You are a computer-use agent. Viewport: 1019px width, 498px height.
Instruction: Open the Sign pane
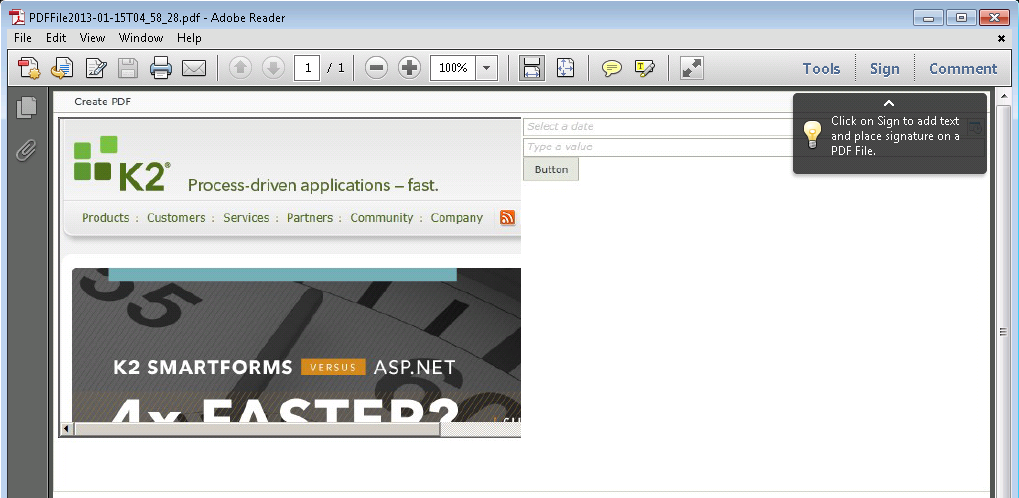[x=884, y=68]
